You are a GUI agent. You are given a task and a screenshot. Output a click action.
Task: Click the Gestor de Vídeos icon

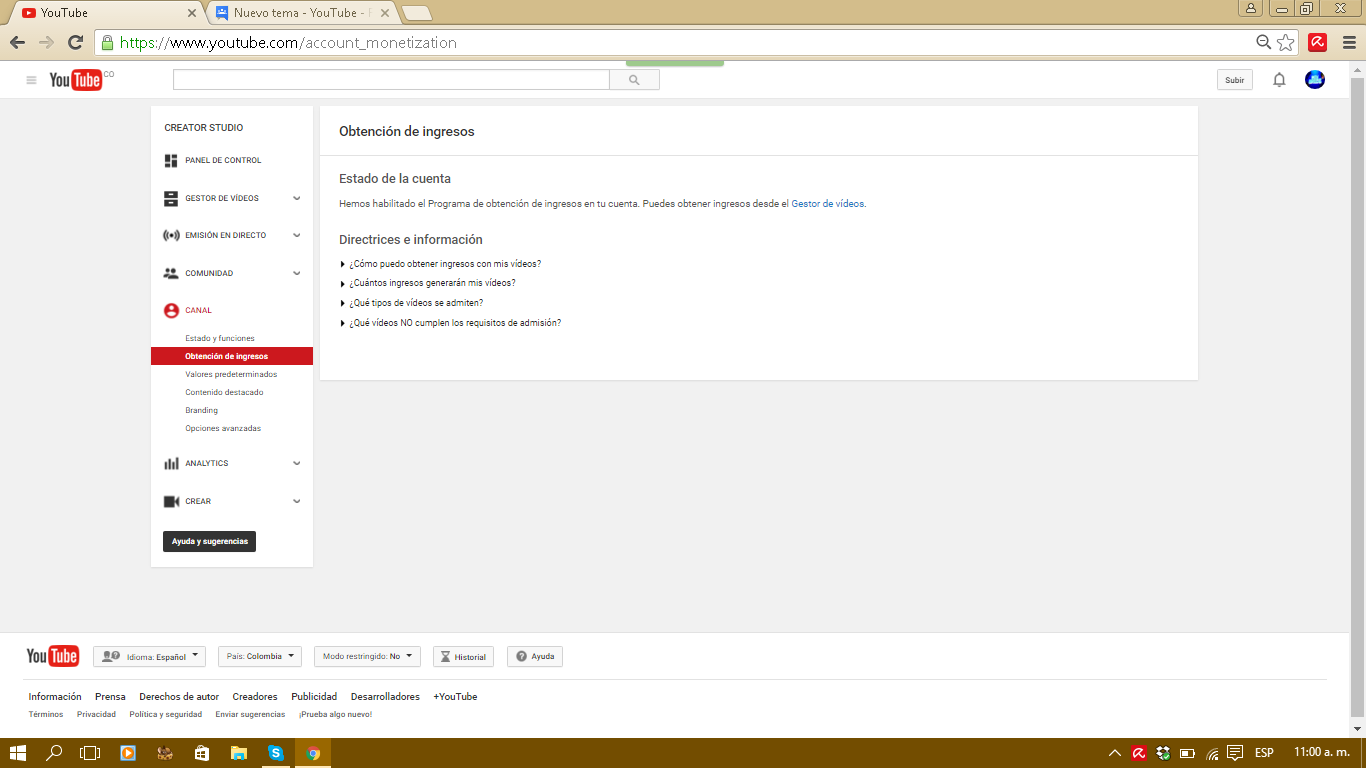(x=171, y=198)
